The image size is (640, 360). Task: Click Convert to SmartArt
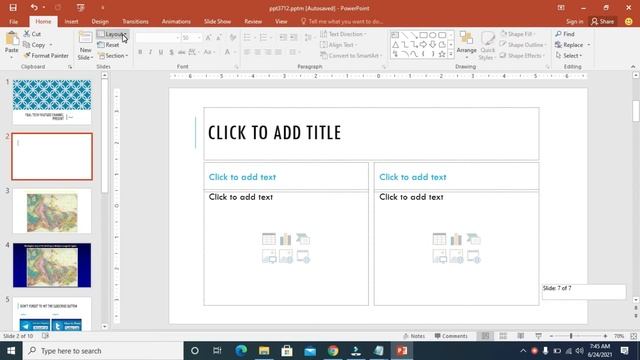click(x=351, y=56)
